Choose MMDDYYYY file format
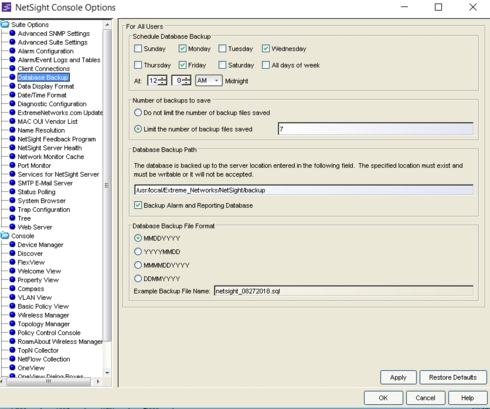The image size is (490, 409). click(x=138, y=238)
